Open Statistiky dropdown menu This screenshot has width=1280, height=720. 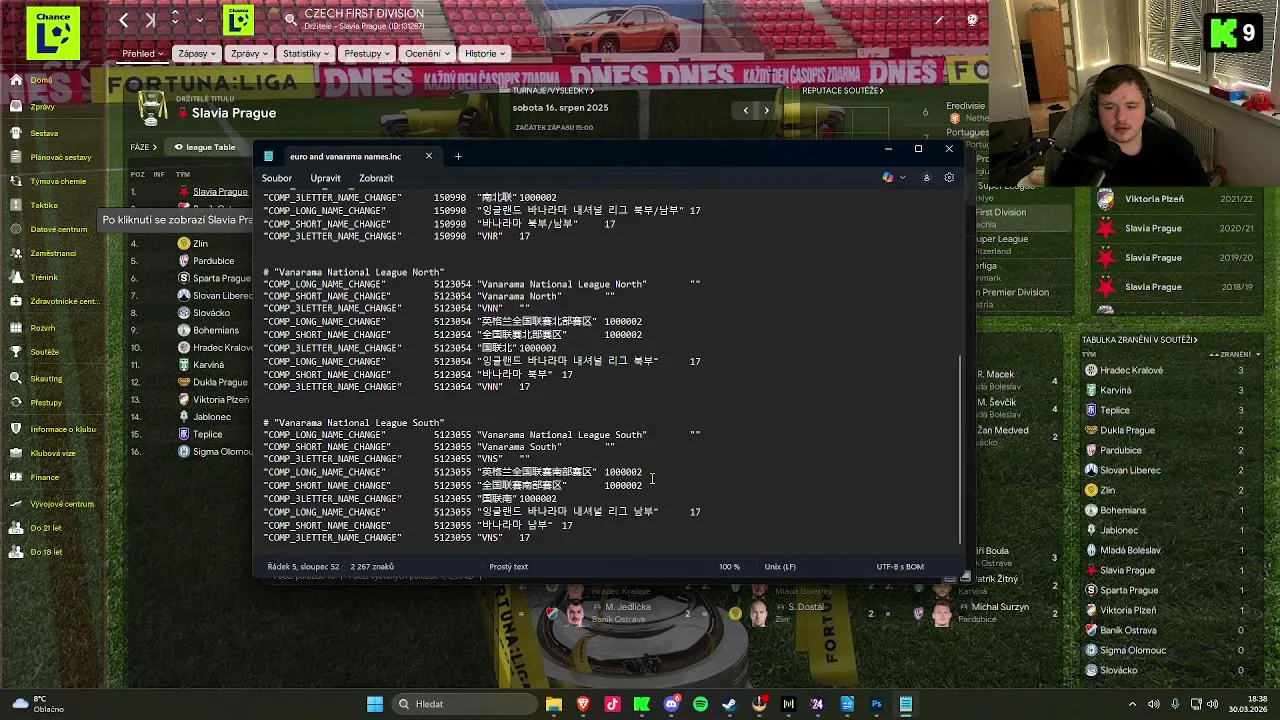(306, 53)
